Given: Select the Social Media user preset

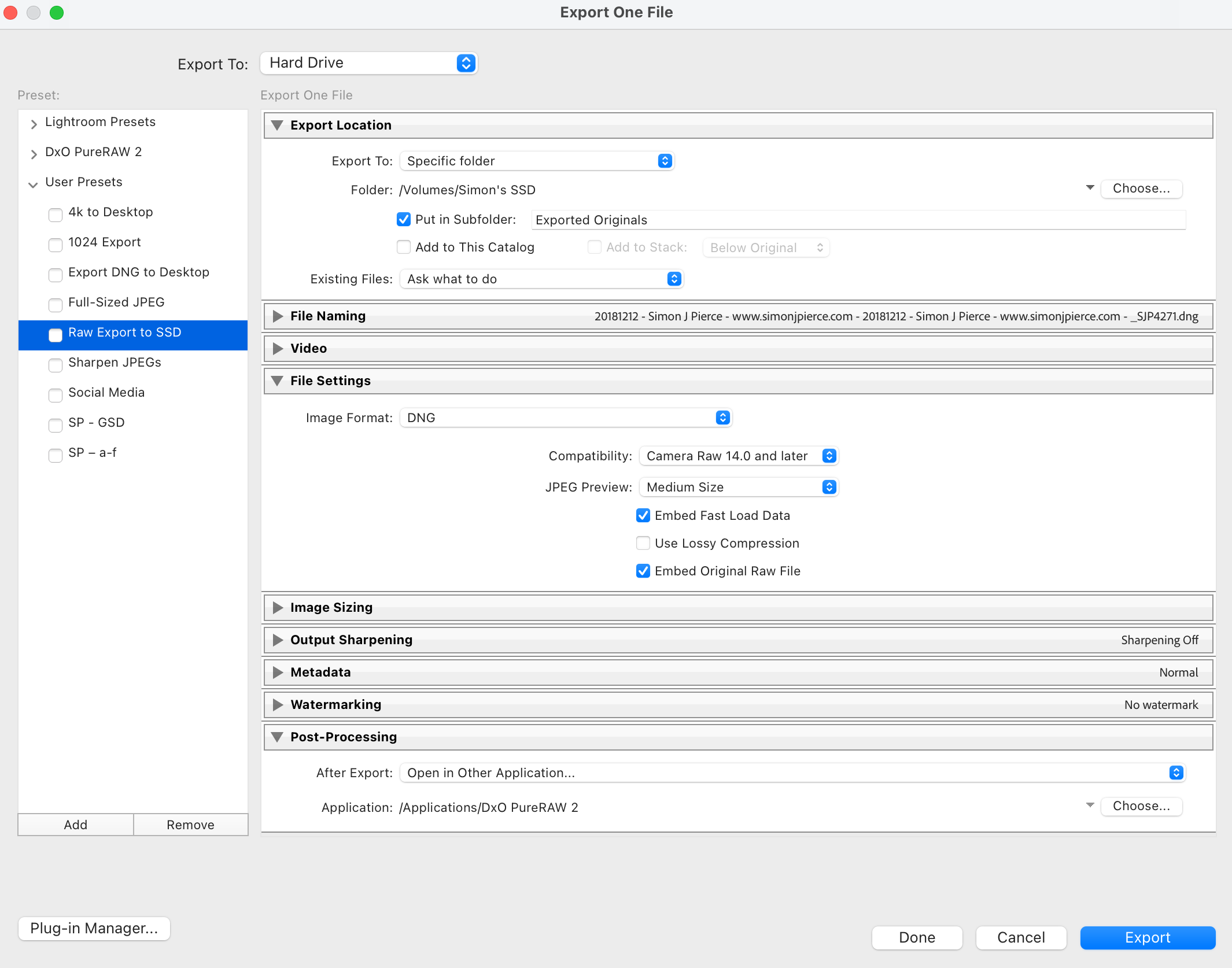Looking at the screenshot, I should point(106,393).
